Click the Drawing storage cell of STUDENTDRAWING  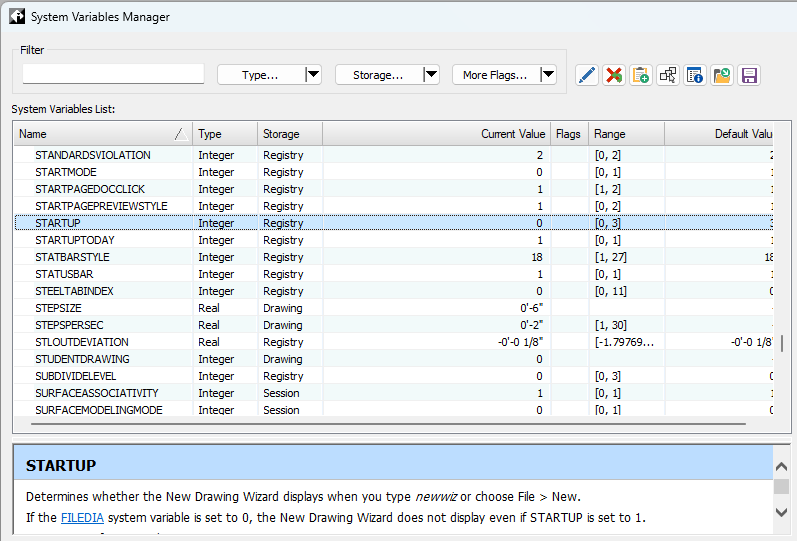(x=283, y=359)
